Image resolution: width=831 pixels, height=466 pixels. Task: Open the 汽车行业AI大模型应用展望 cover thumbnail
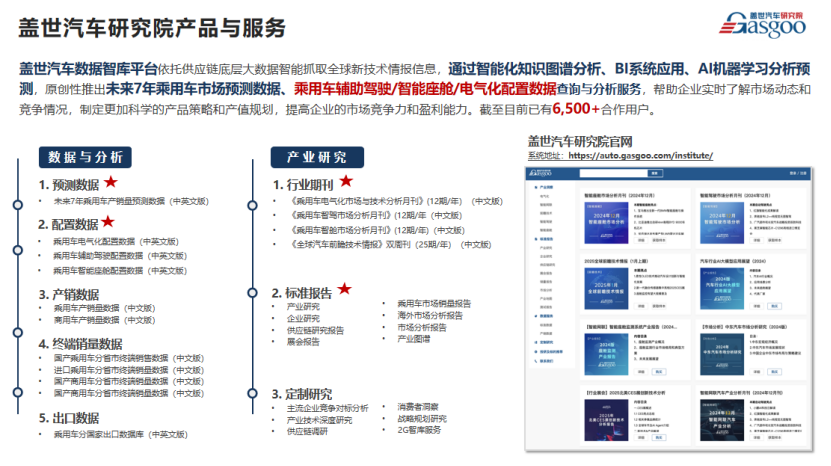coord(722,288)
